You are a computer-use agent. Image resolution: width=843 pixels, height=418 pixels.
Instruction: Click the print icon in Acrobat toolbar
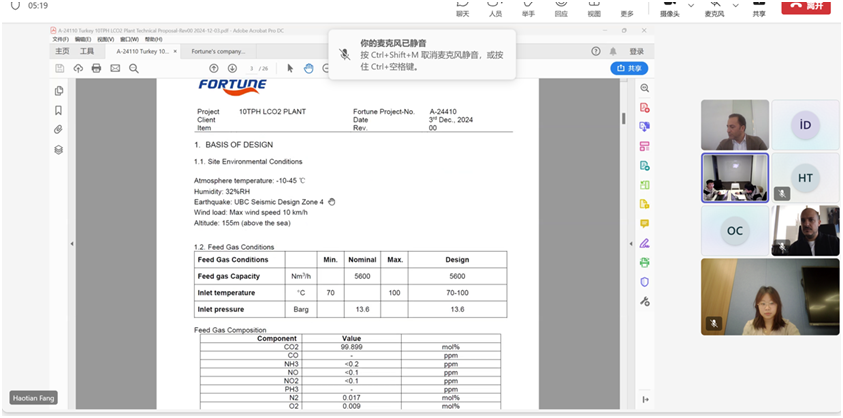96,68
